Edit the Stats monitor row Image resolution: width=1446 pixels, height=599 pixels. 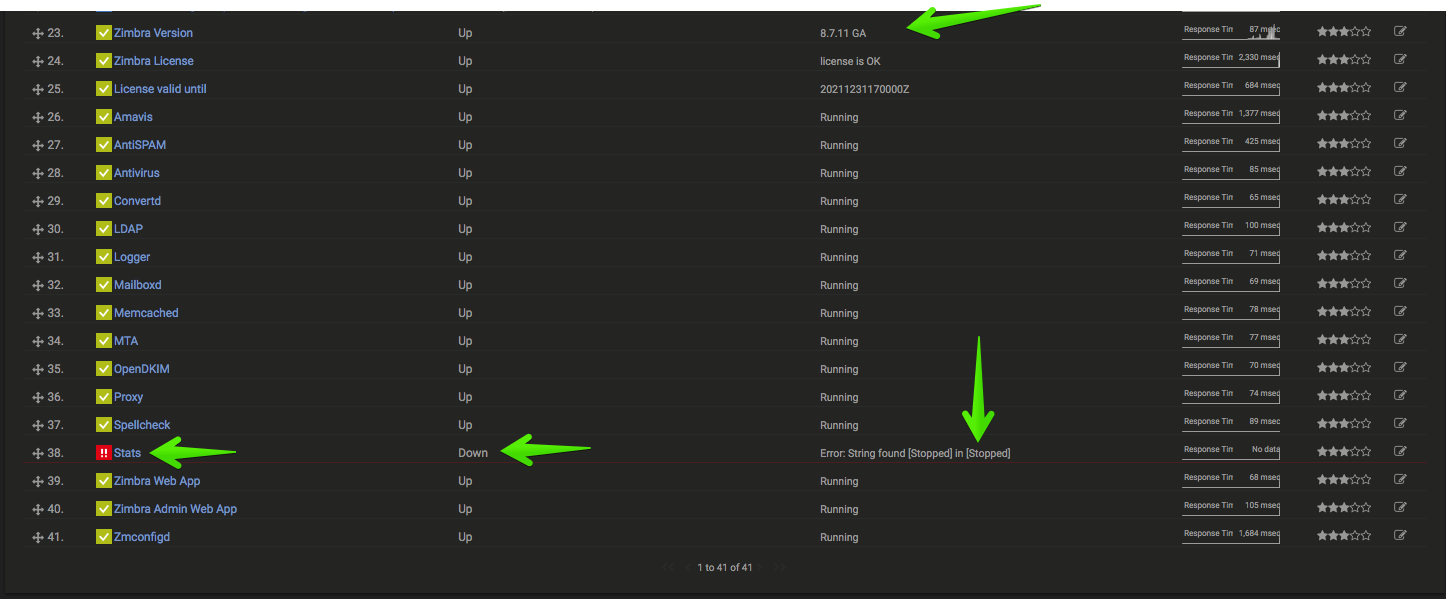tap(1400, 452)
